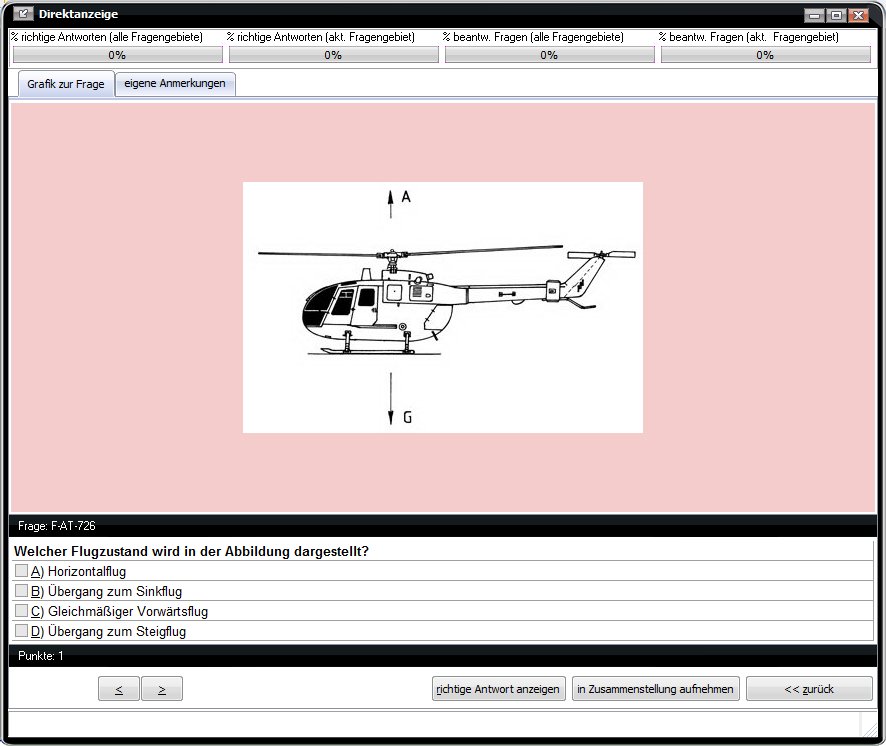Click the << zurück button
Screen dimensions: 886x746
click(x=809, y=688)
